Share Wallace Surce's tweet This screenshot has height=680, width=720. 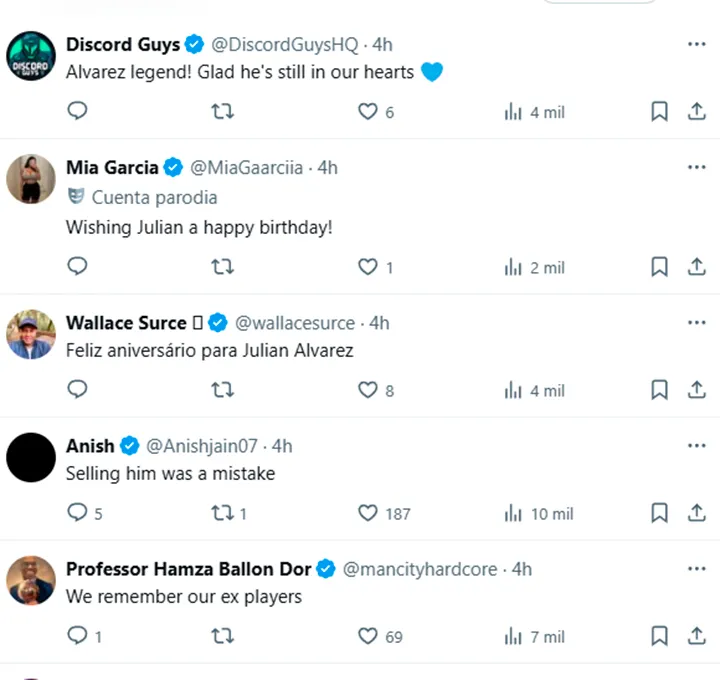click(x=697, y=390)
